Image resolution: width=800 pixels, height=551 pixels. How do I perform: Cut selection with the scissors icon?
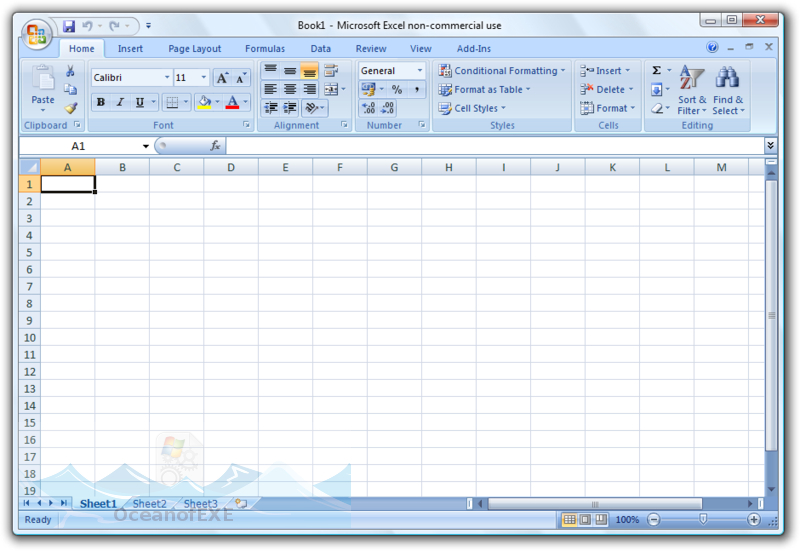pos(70,71)
